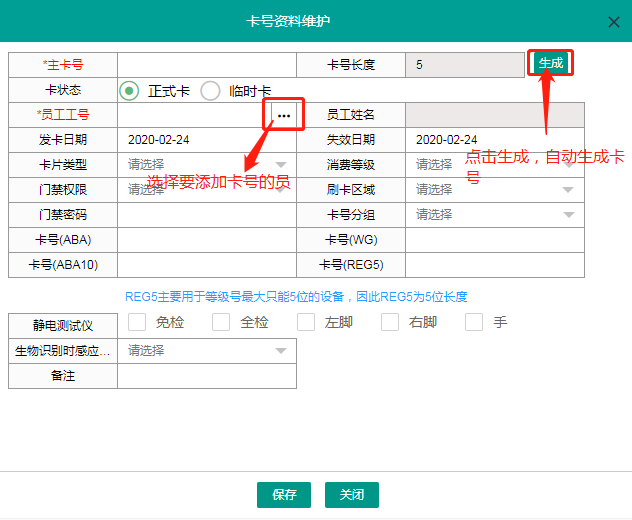
Task: Toggle the 右脚 checkbox
Action: click(x=390, y=322)
